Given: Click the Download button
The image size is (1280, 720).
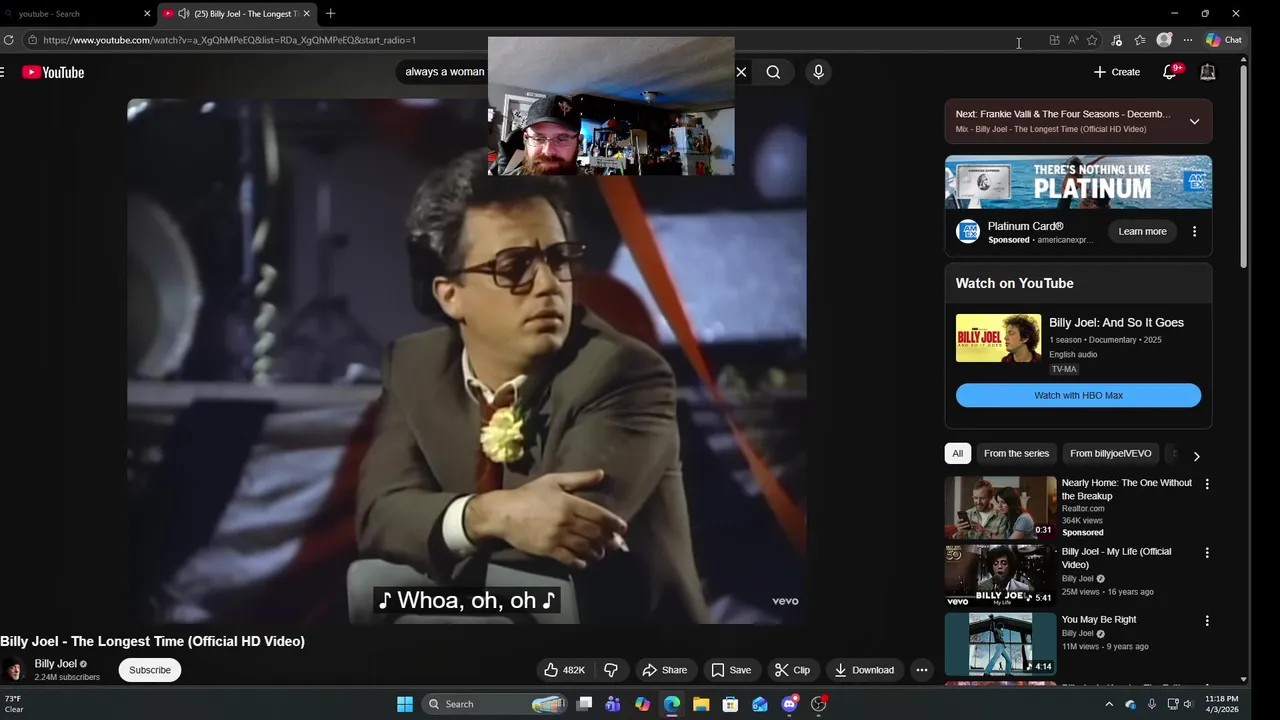Looking at the screenshot, I should point(864,670).
